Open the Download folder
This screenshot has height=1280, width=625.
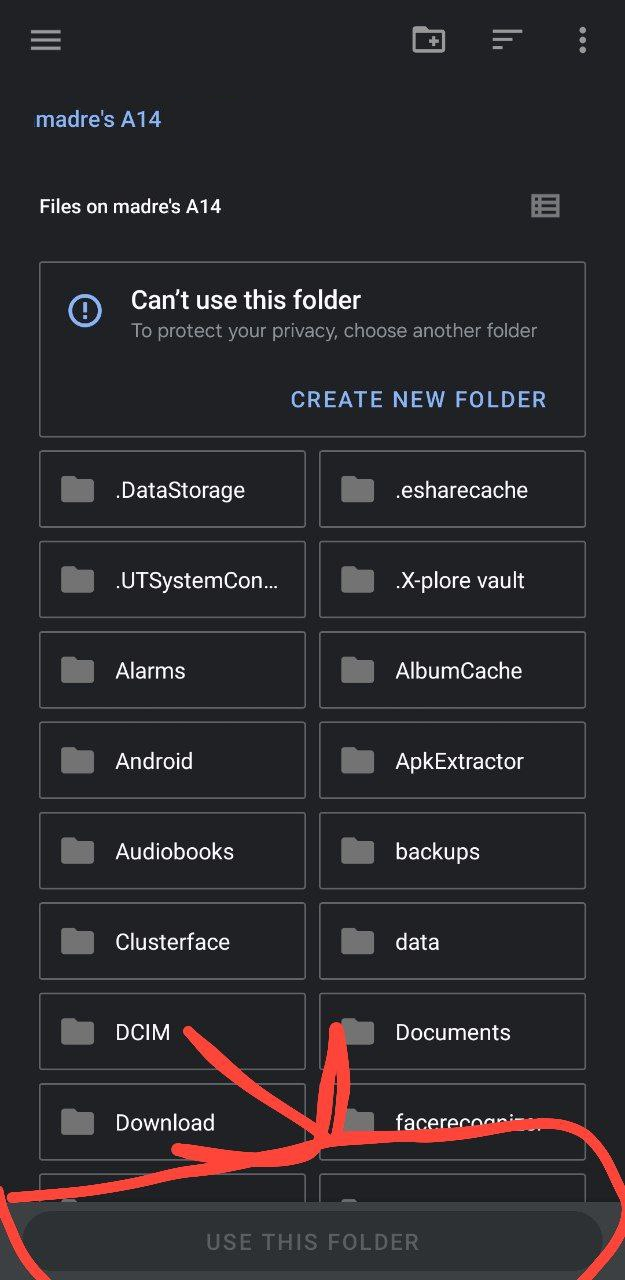172,1122
